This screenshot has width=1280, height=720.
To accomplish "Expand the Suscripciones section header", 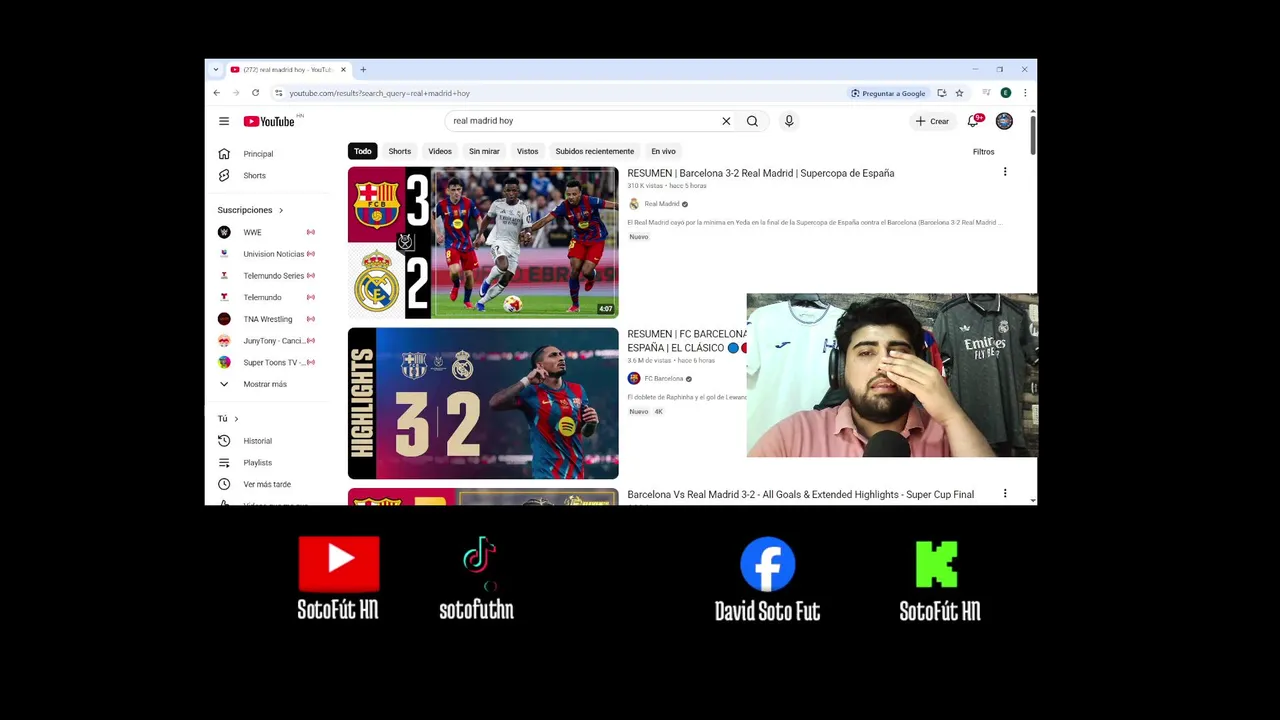I will pyautogui.click(x=251, y=210).
